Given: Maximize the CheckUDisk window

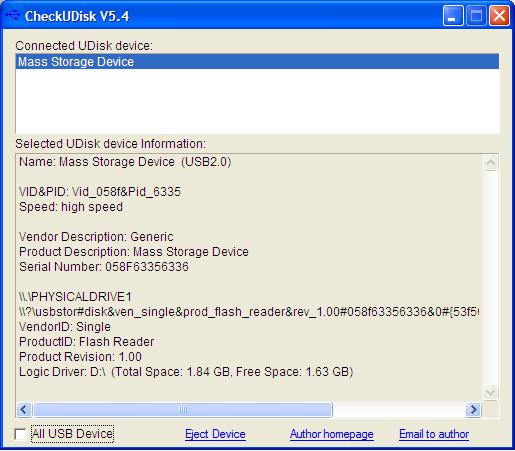Looking at the screenshot, I should [476, 16].
